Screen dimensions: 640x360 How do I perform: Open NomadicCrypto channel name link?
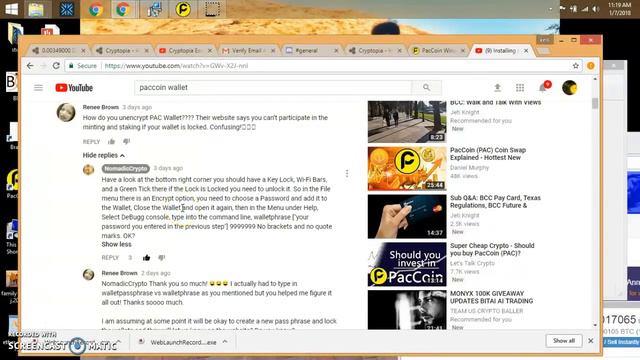click(x=125, y=168)
